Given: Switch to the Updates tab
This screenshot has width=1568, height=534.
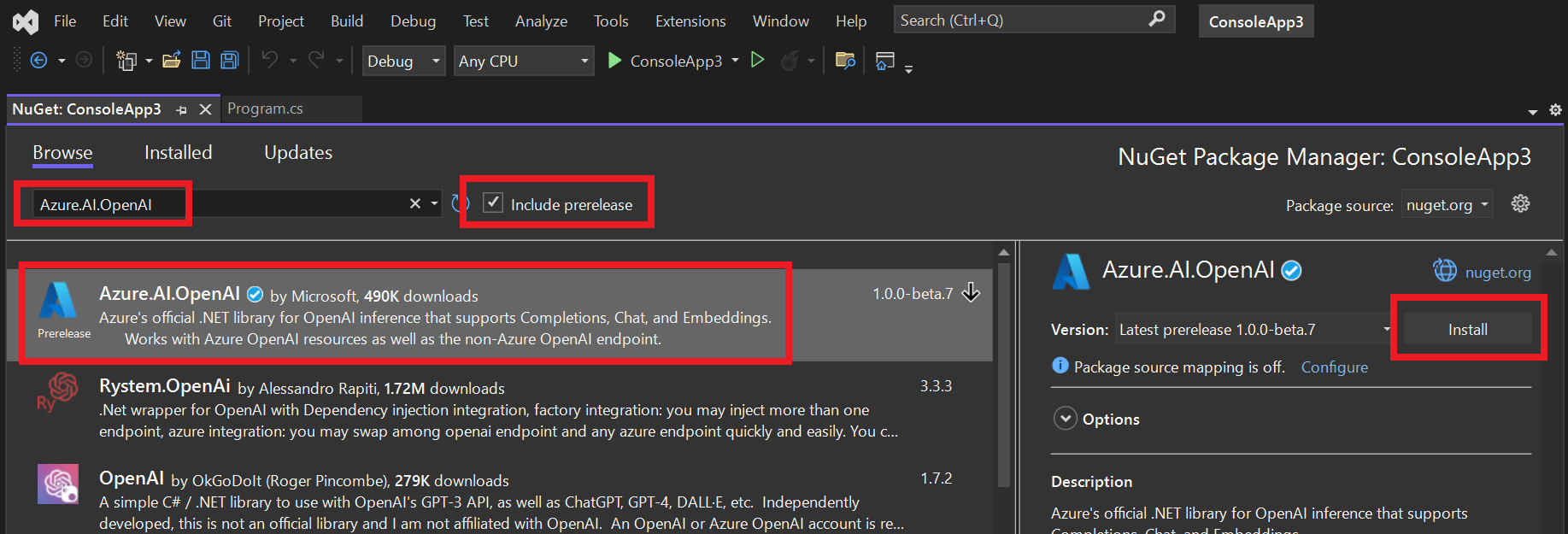Looking at the screenshot, I should (298, 152).
